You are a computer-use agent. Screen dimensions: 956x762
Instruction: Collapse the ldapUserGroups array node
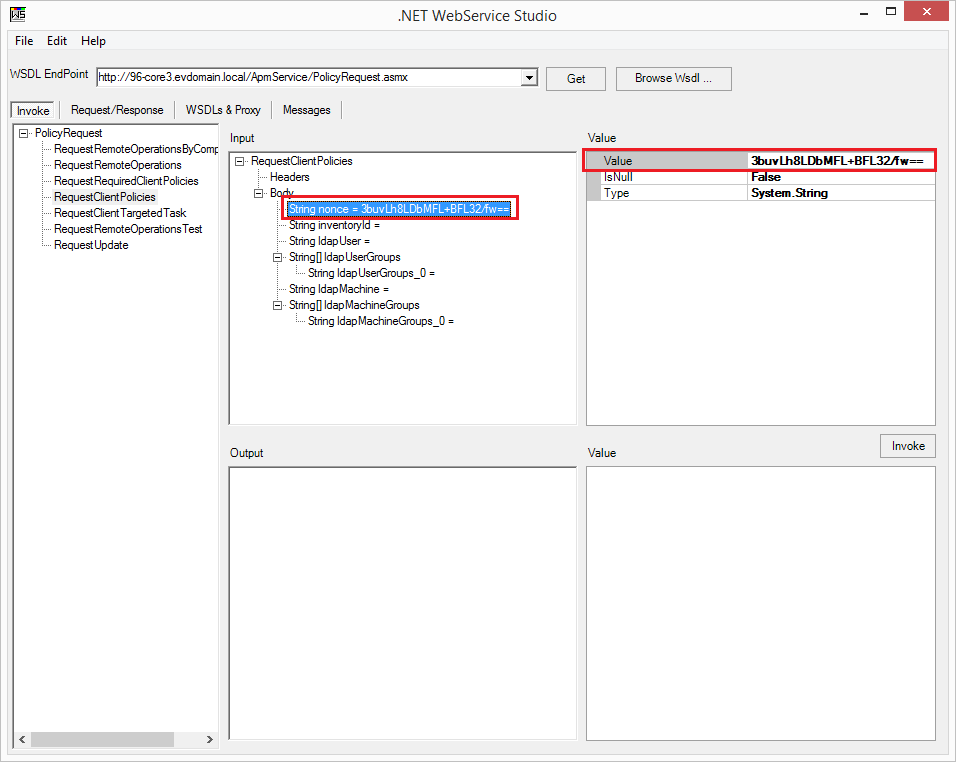click(x=279, y=257)
